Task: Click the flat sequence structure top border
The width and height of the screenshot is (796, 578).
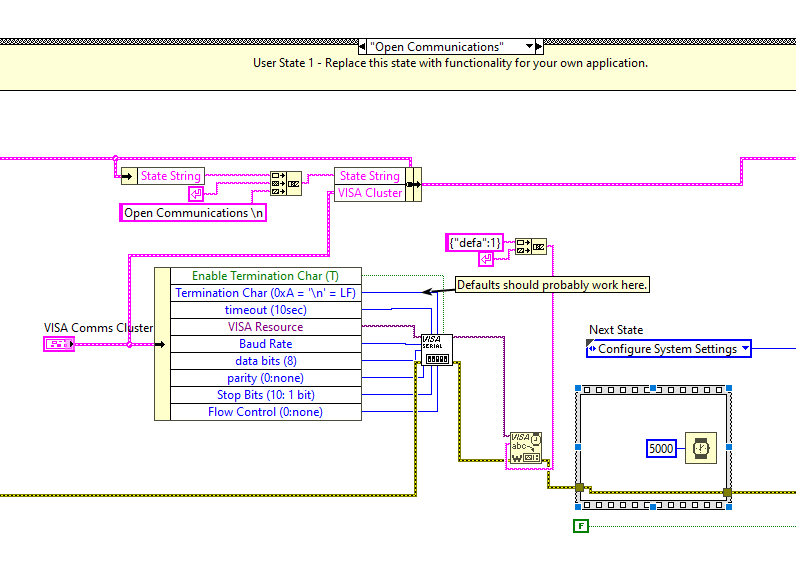Action: pos(653,390)
